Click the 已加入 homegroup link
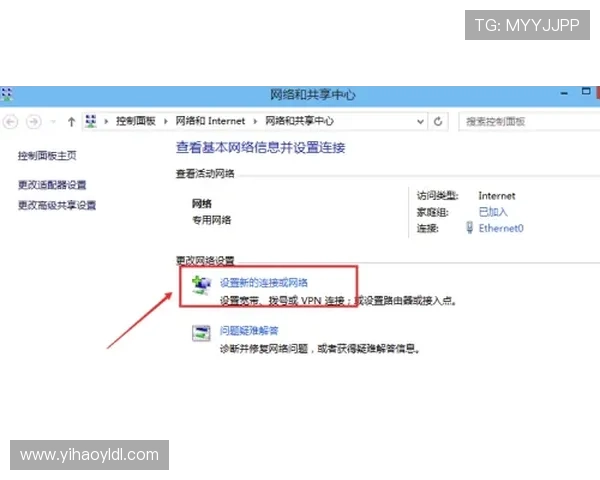This screenshot has width=600, height=480. coord(493,212)
